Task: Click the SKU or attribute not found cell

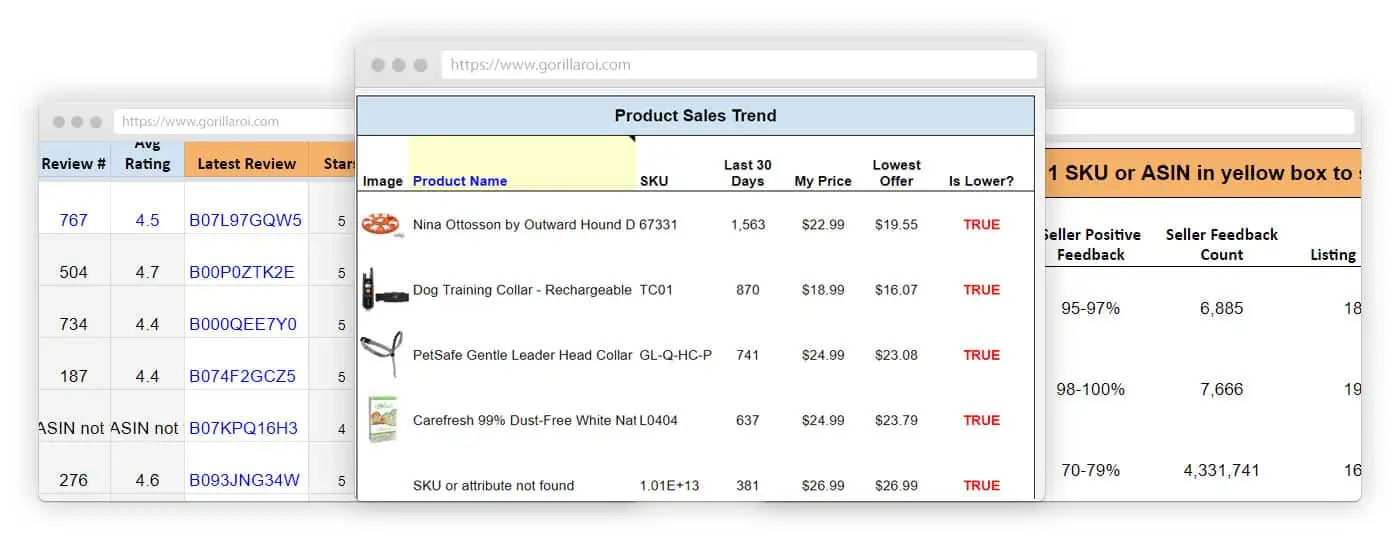Action: [493, 486]
